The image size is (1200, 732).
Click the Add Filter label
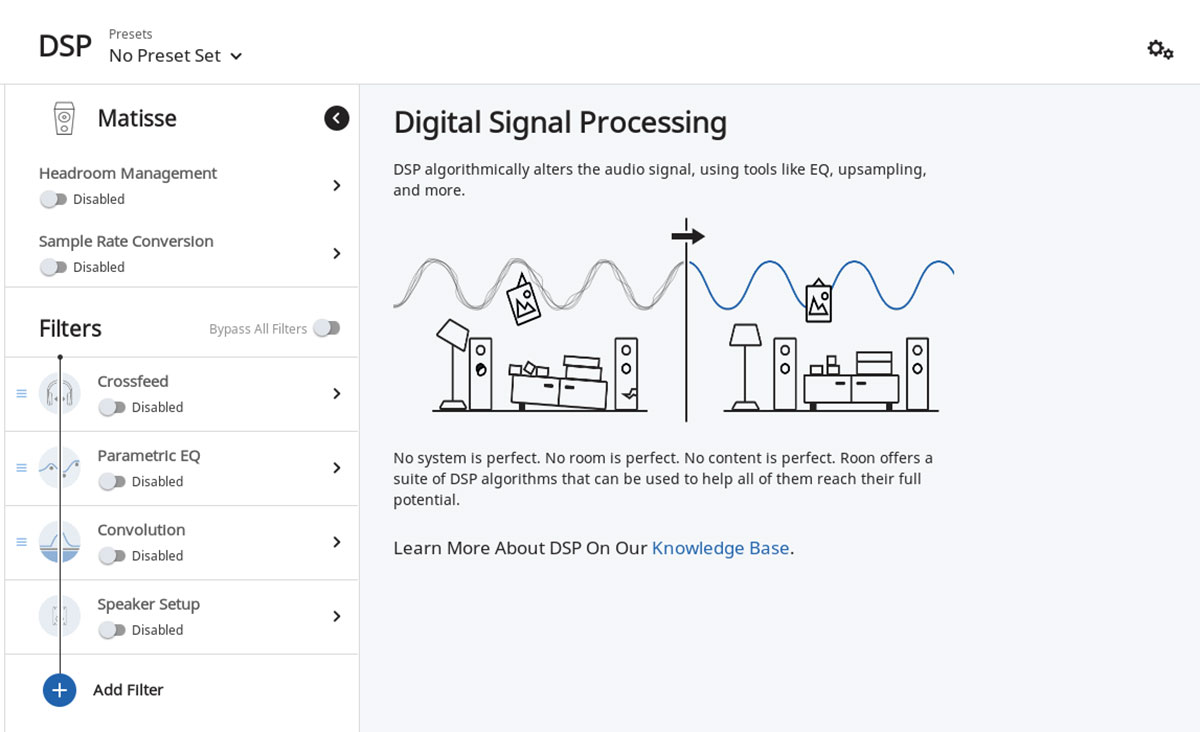[128, 690]
